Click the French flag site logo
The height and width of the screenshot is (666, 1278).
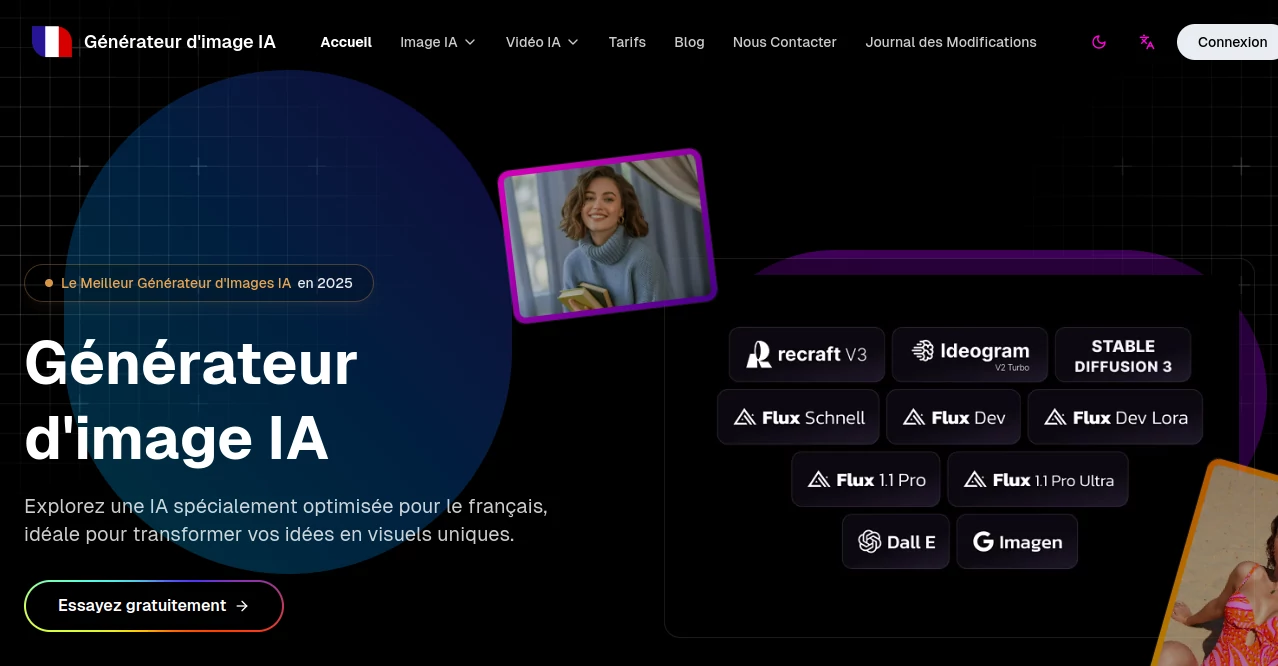(52, 41)
